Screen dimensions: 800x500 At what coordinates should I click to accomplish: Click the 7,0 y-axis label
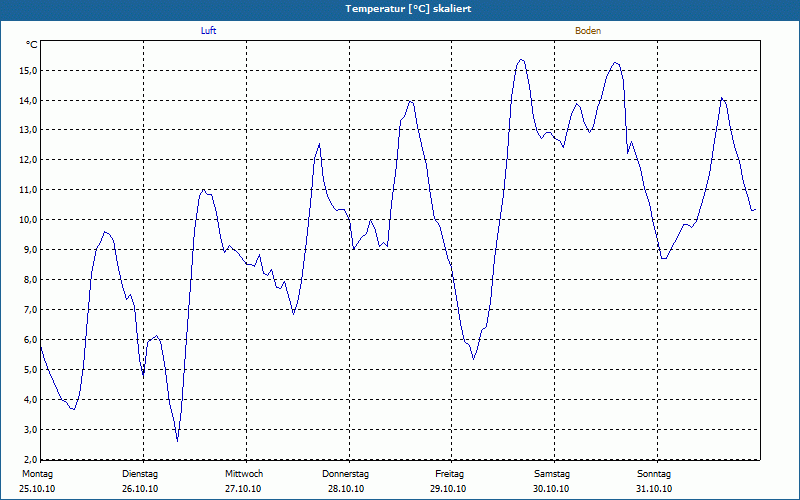[x=30, y=310]
